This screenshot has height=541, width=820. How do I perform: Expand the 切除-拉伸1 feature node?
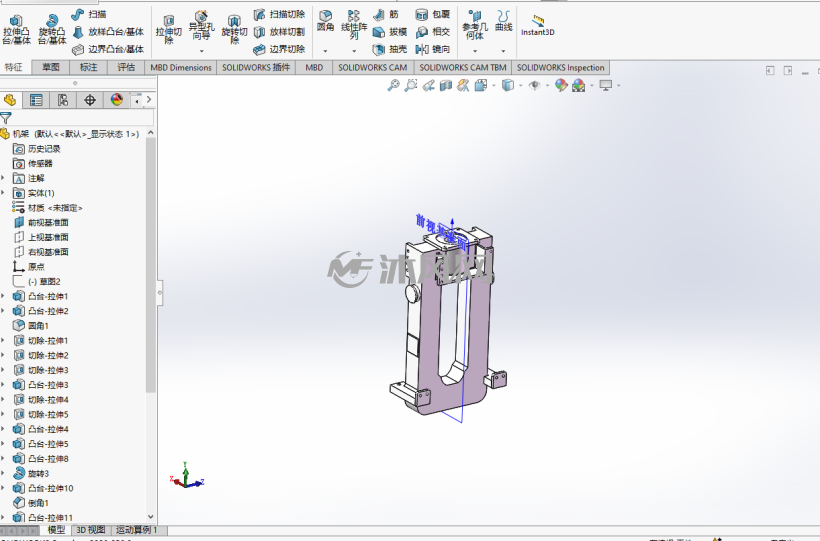tap(3, 341)
